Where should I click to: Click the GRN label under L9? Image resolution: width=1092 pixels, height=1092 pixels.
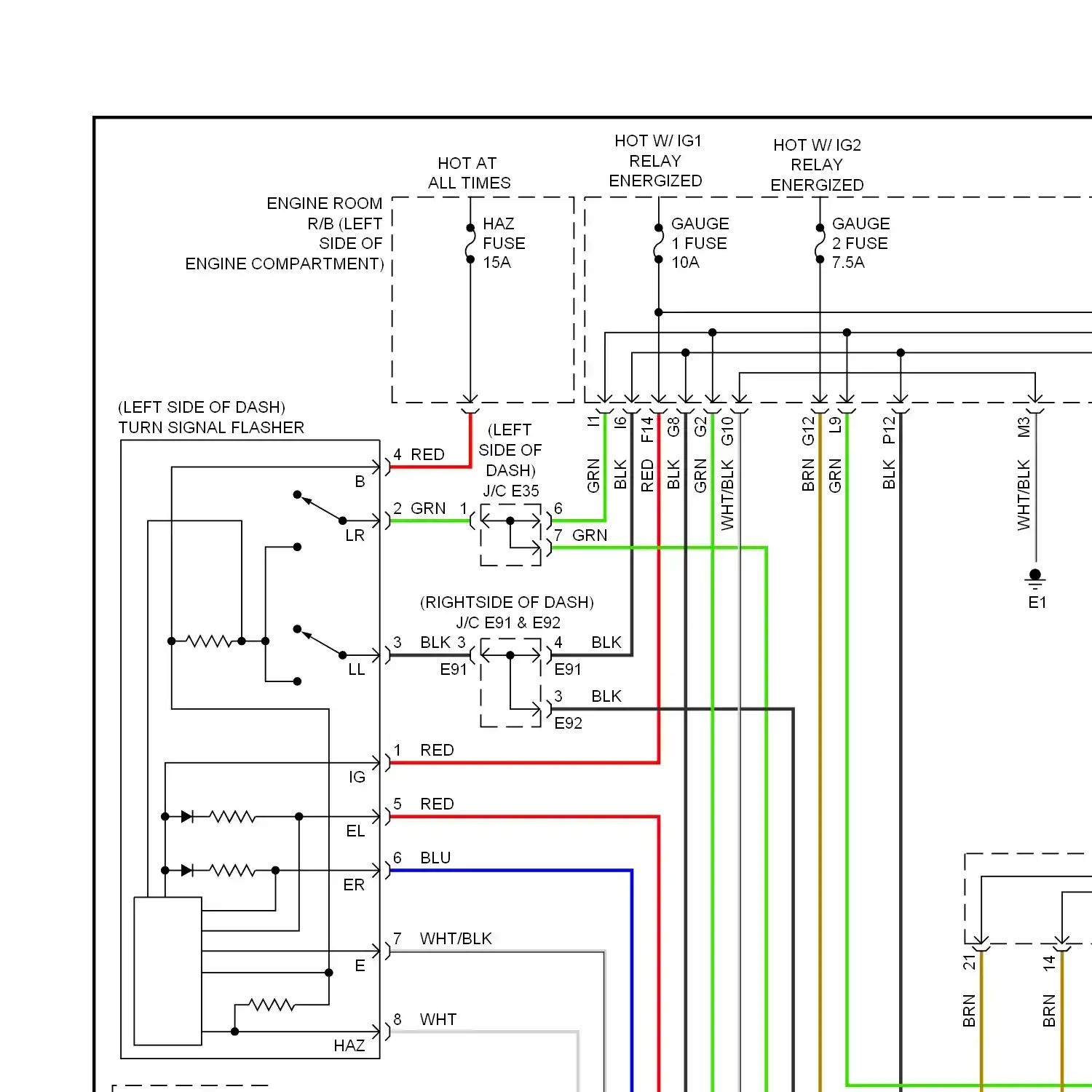[835, 475]
